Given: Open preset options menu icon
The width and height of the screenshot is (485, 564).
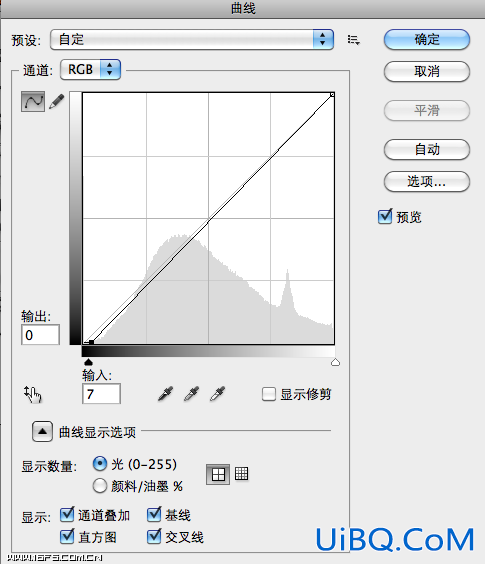Looking at the screenshot, I should pyautogui.click(x=354, y=40).
